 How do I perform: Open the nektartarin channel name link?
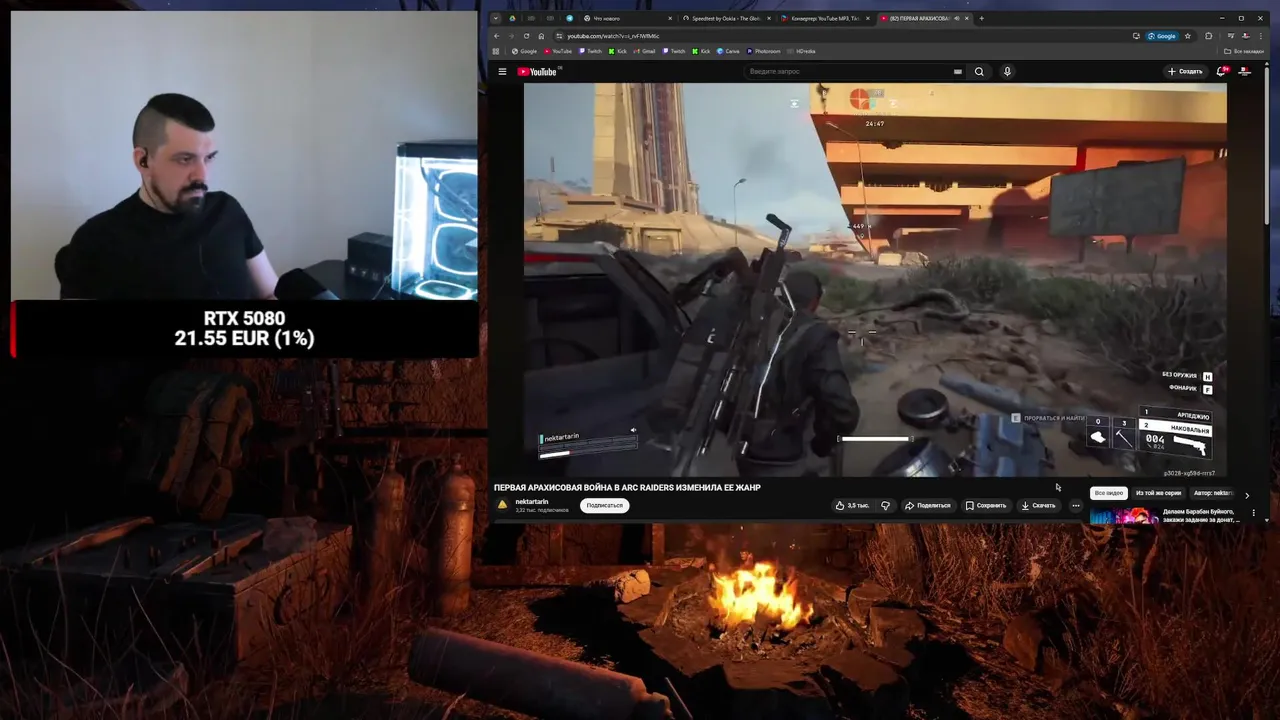[x=532, y=501]
